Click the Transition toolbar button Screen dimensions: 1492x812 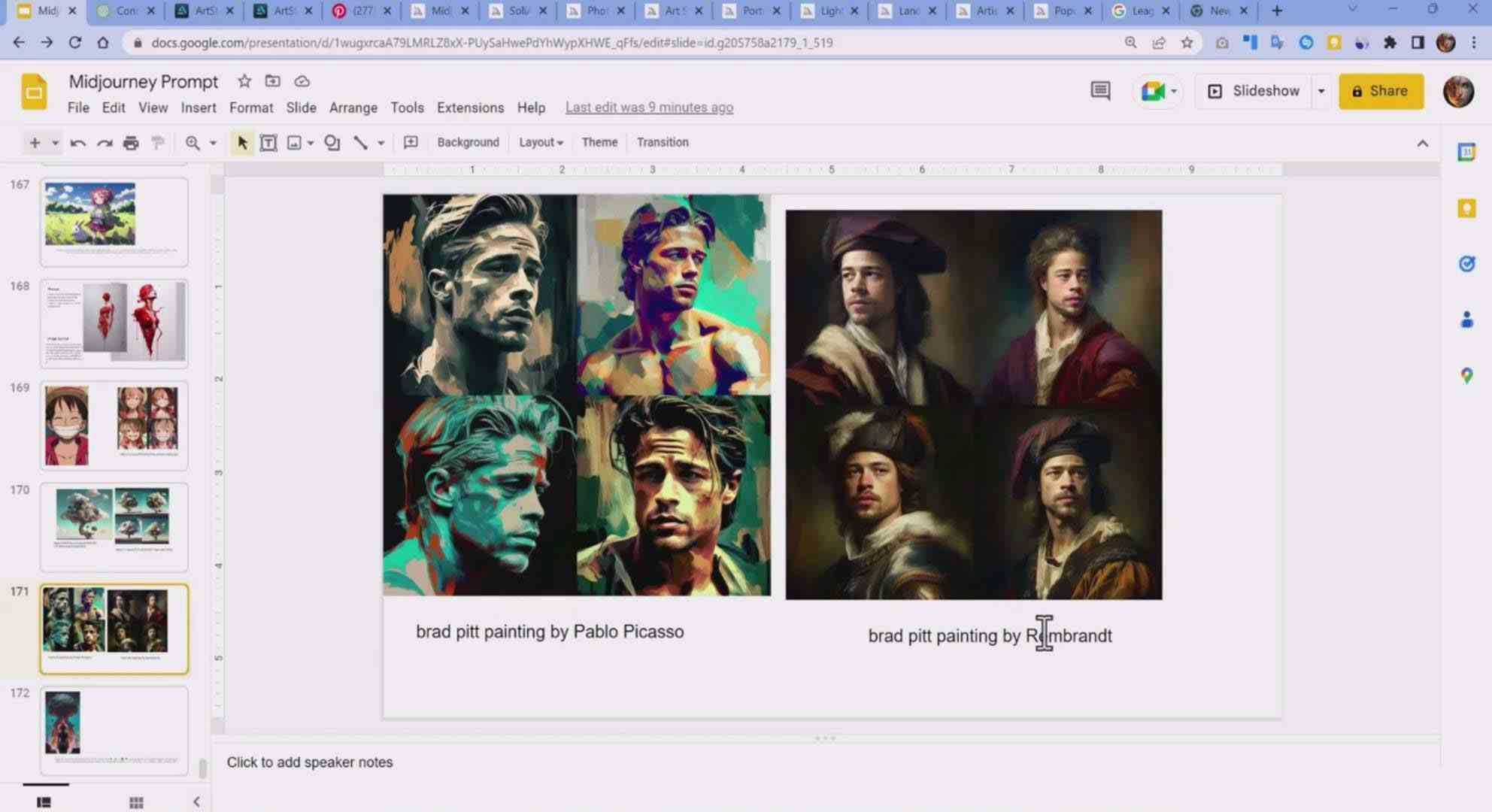click(x=662, y=141)
